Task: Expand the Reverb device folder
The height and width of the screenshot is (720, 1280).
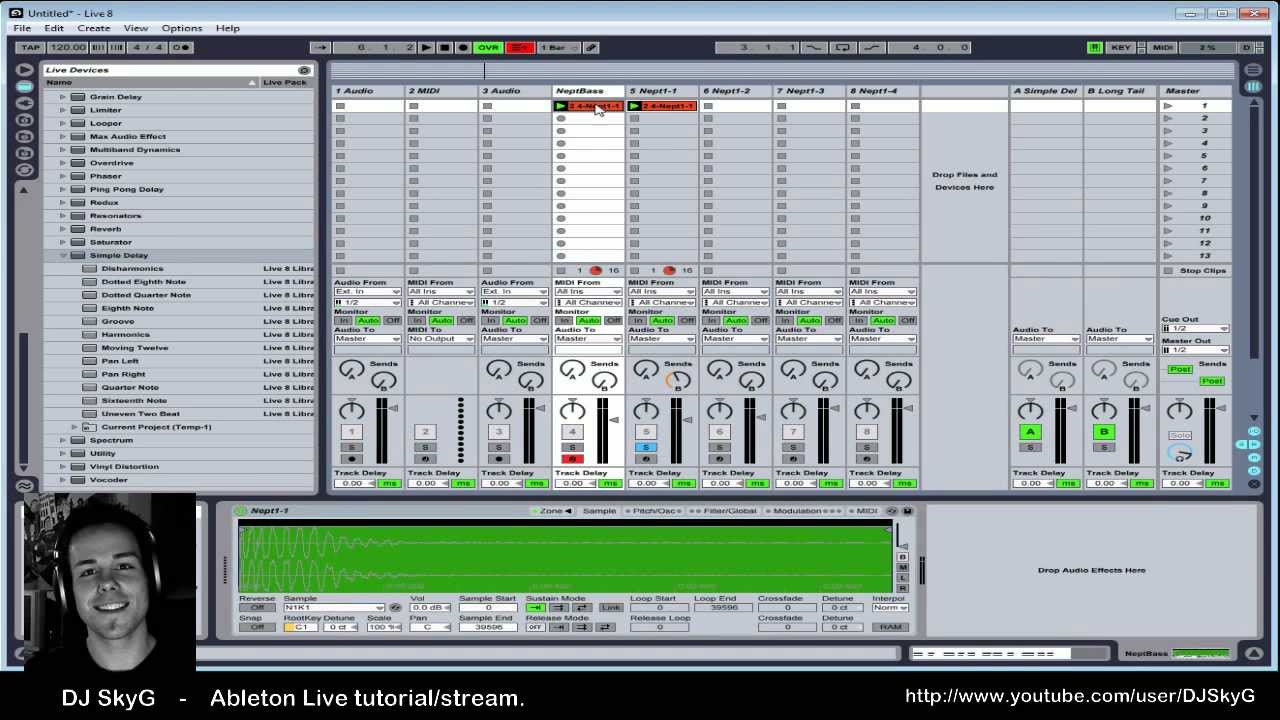Action: click(x=63, y=229)
